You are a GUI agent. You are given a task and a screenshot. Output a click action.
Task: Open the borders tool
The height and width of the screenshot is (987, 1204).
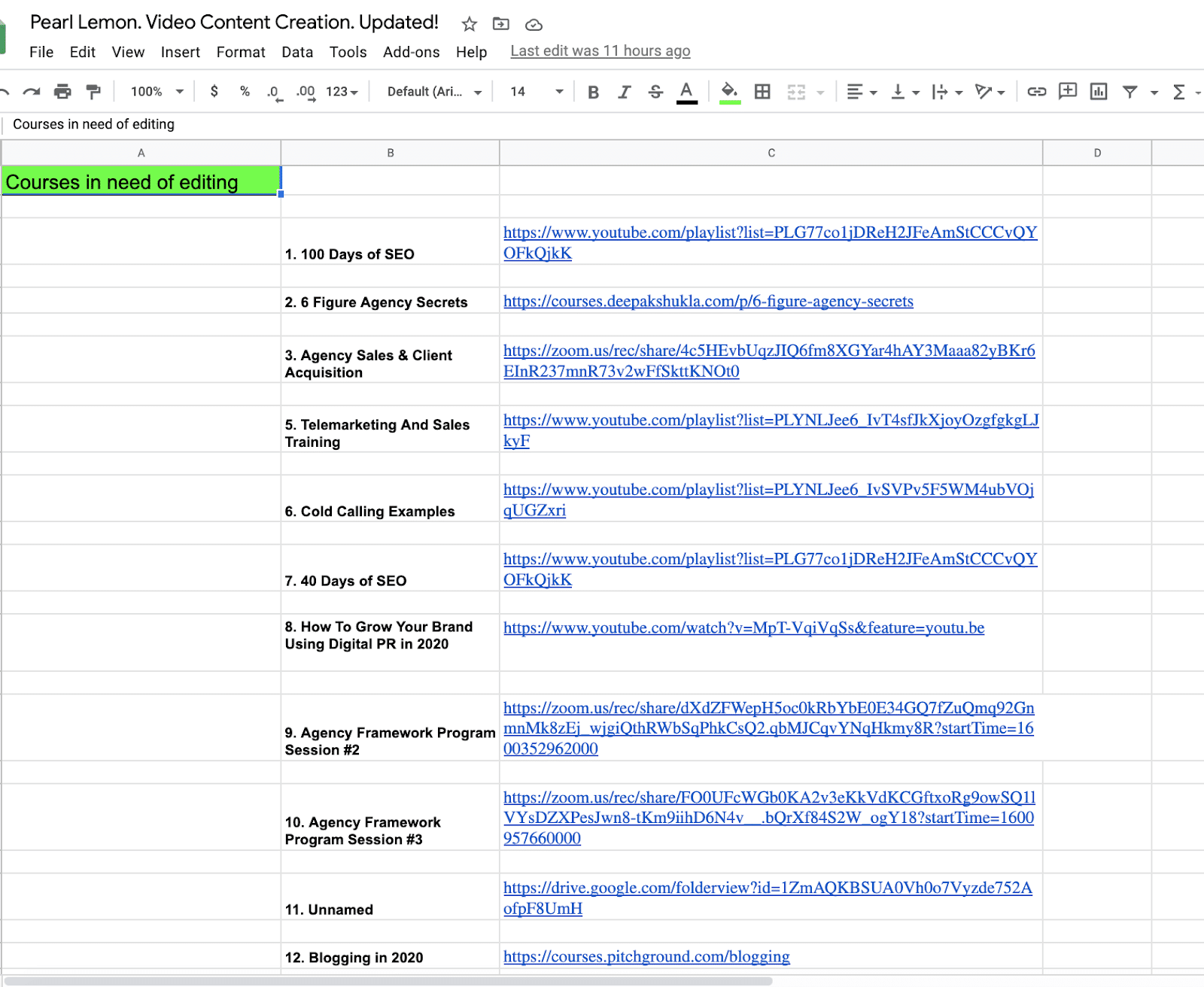coord(762,92)
